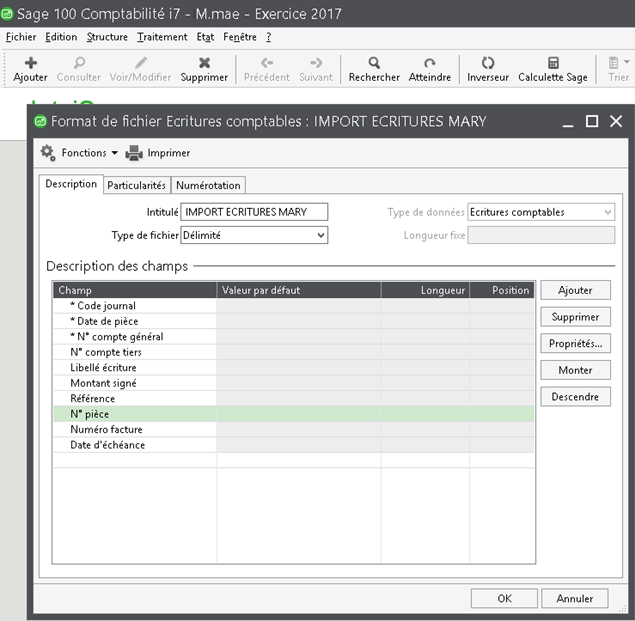Switch to the Description tab
The width and height of the screenshot is (635, 621).
[x=71, y=184]
